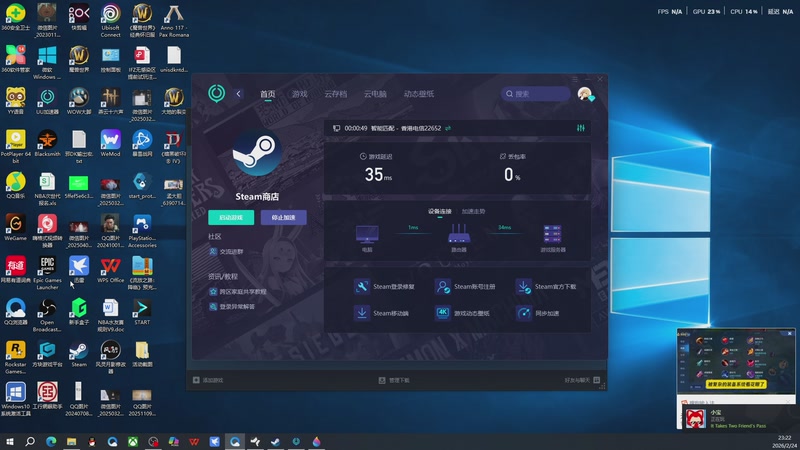Open acceleration settings sliders icon

click(581, 128)
